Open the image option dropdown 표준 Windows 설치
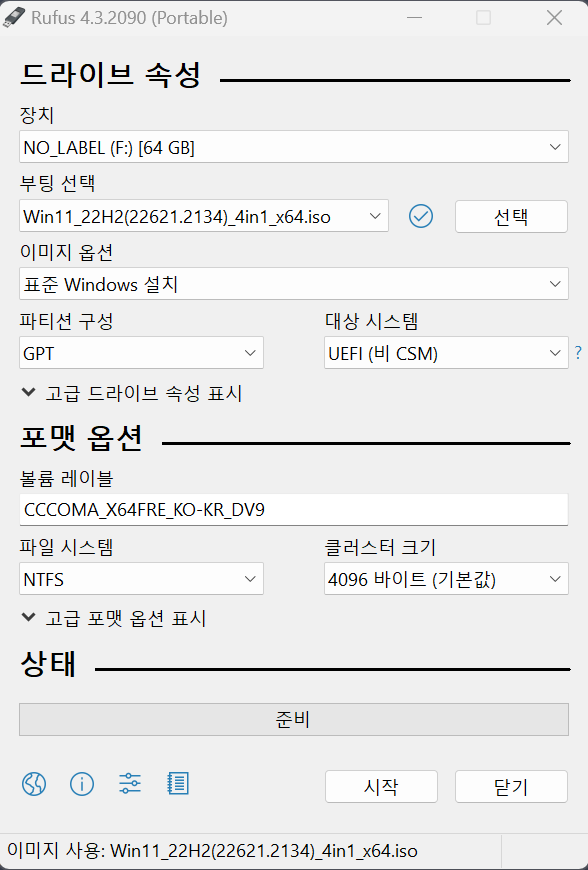This screenshot has height=870, width=588. (x=293, y=284)
